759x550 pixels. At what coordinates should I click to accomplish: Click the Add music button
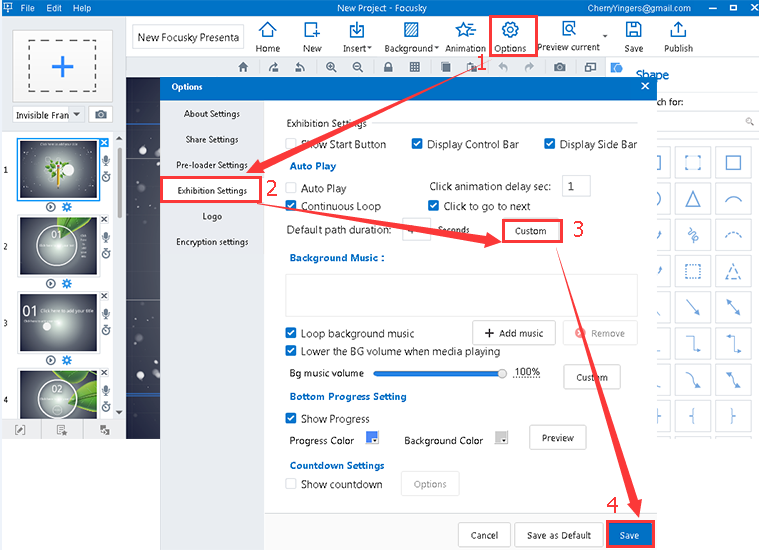click(x=514, y=333)
